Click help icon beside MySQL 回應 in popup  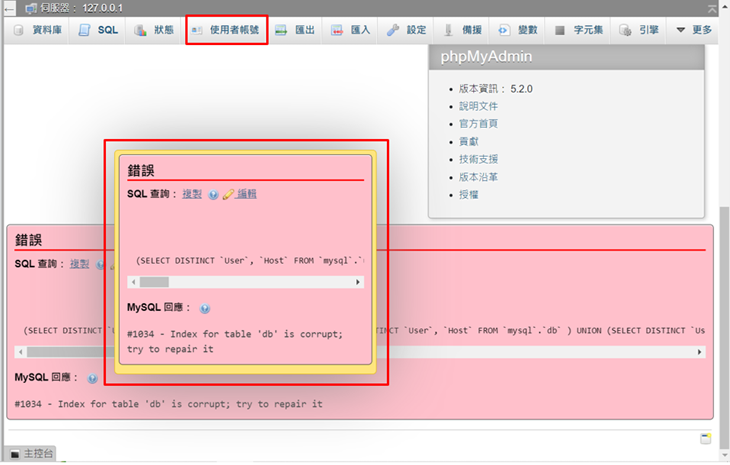click(205, 309)
